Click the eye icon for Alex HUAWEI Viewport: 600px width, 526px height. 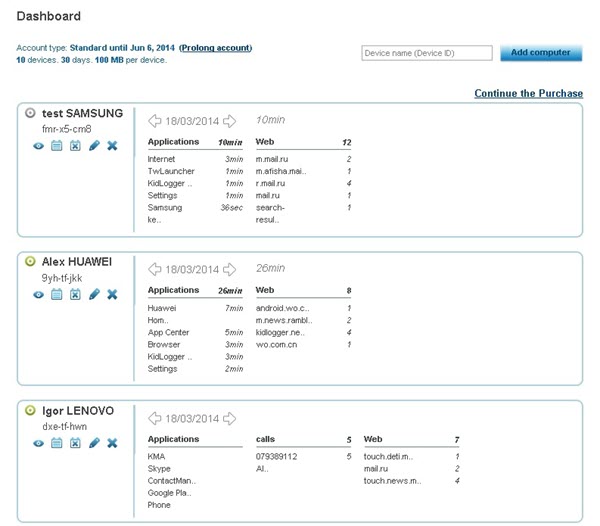38,294
